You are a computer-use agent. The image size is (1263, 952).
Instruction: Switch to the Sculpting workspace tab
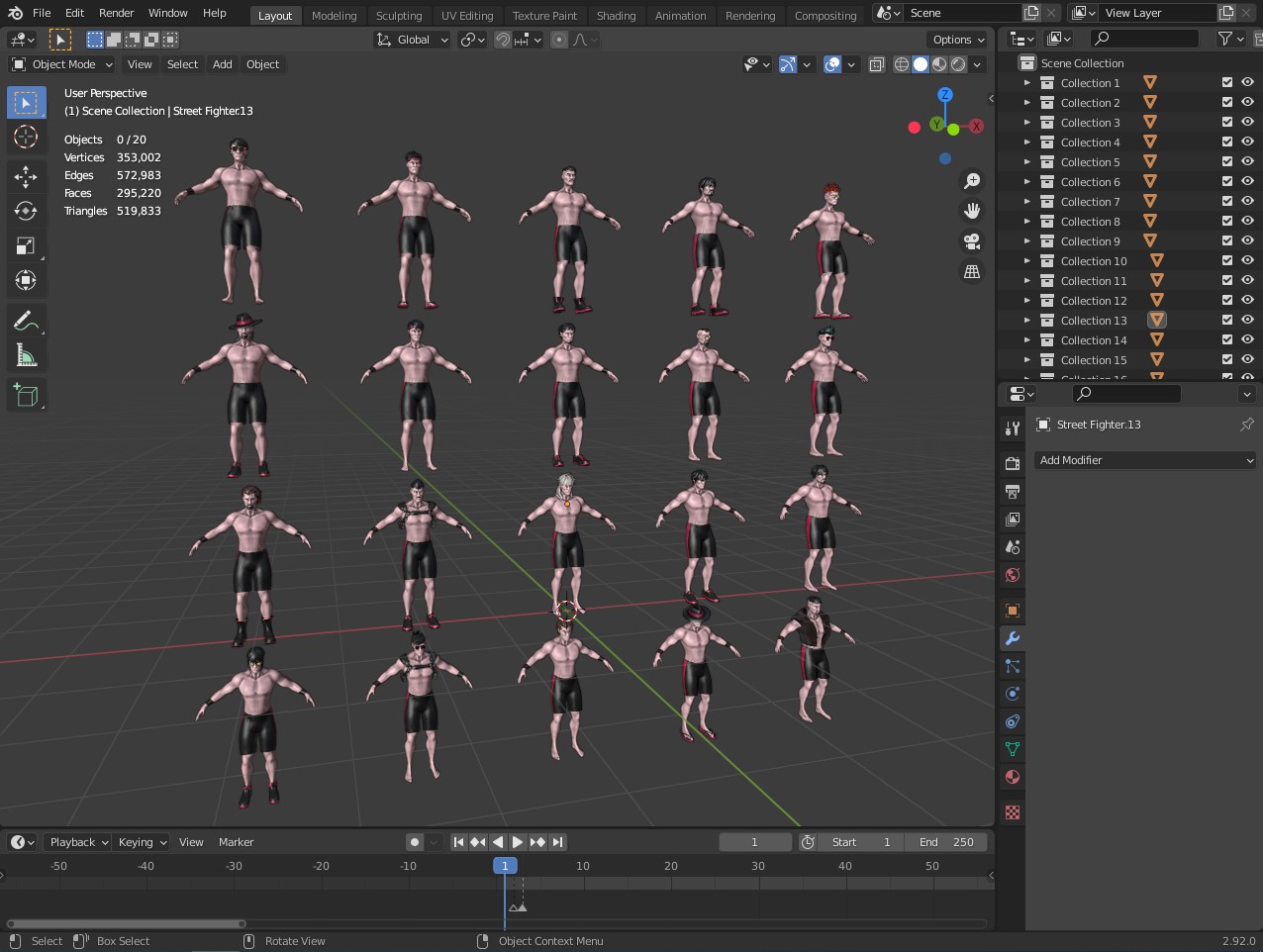[399, 16]
